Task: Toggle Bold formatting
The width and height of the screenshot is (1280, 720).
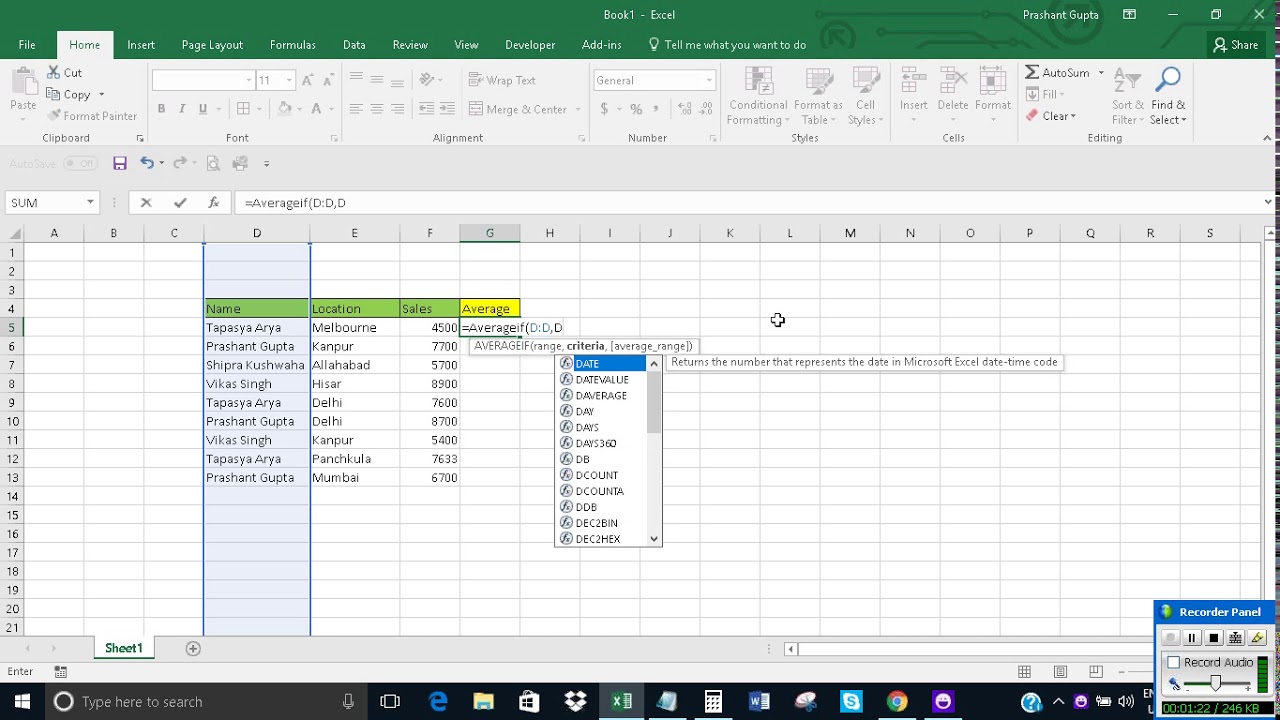Action: pos(161,109)
